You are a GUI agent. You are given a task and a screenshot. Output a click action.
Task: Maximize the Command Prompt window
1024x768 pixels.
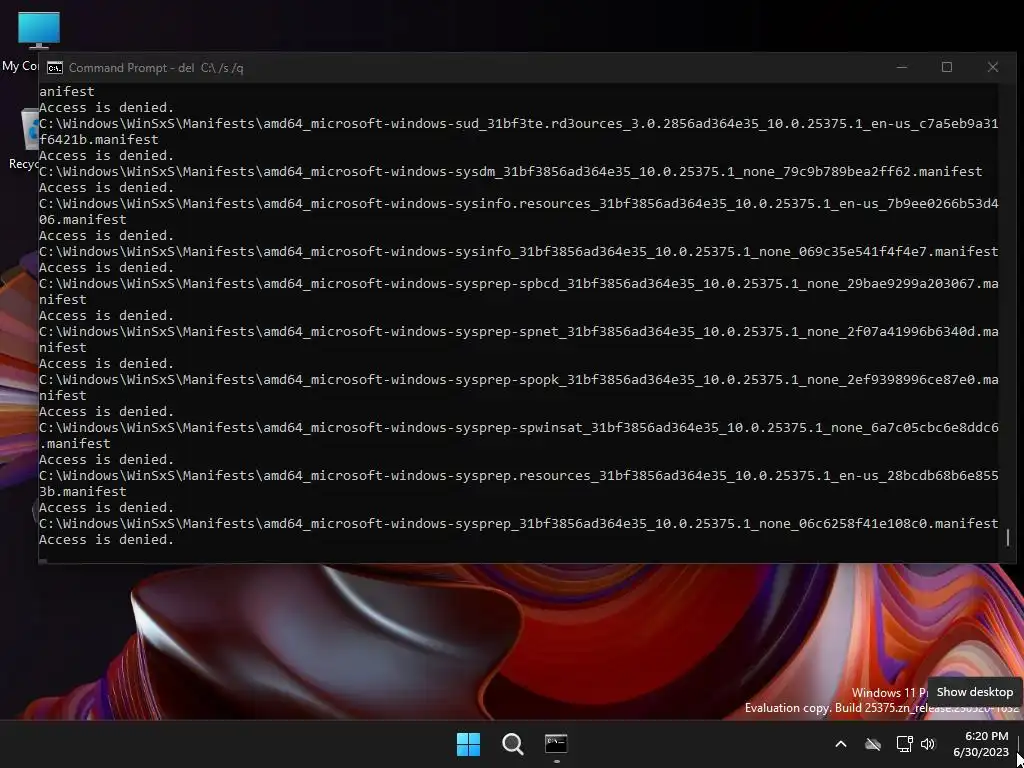[947, 67]
